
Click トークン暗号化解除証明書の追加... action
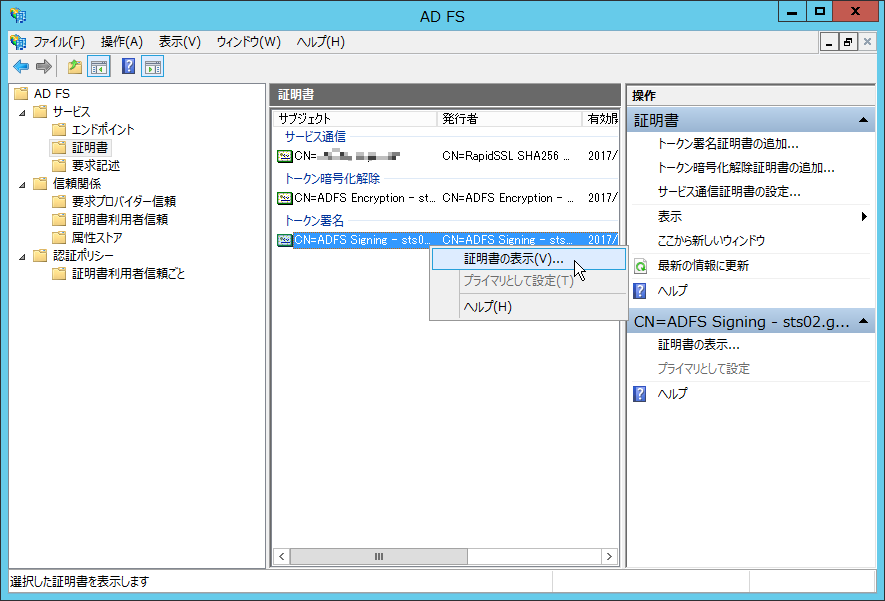(746, 168)
